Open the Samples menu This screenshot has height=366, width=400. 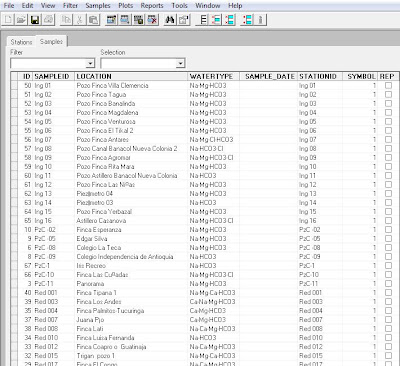click(x=98, y=6)
